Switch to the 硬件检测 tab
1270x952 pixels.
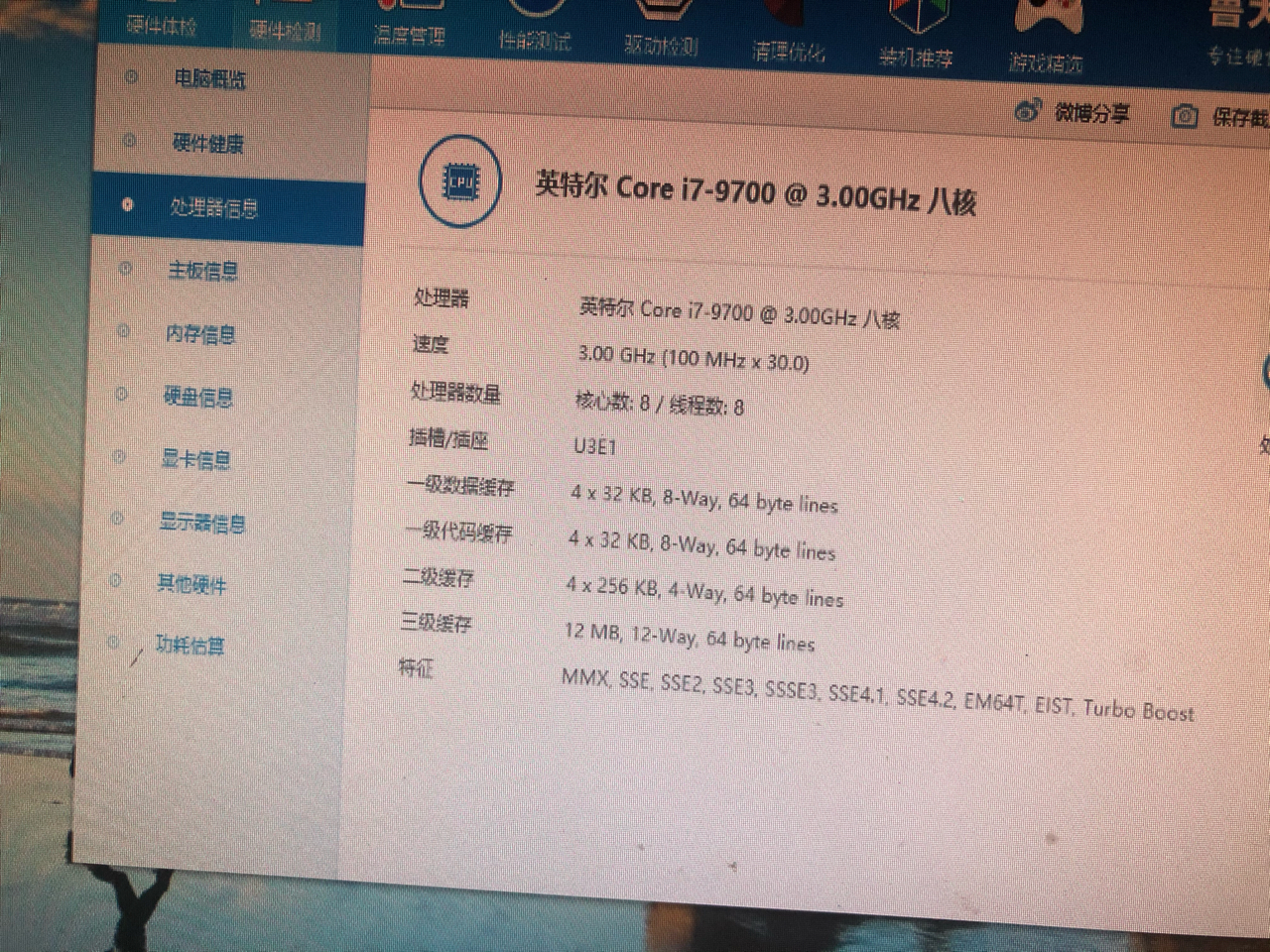(x=285, y=31)
